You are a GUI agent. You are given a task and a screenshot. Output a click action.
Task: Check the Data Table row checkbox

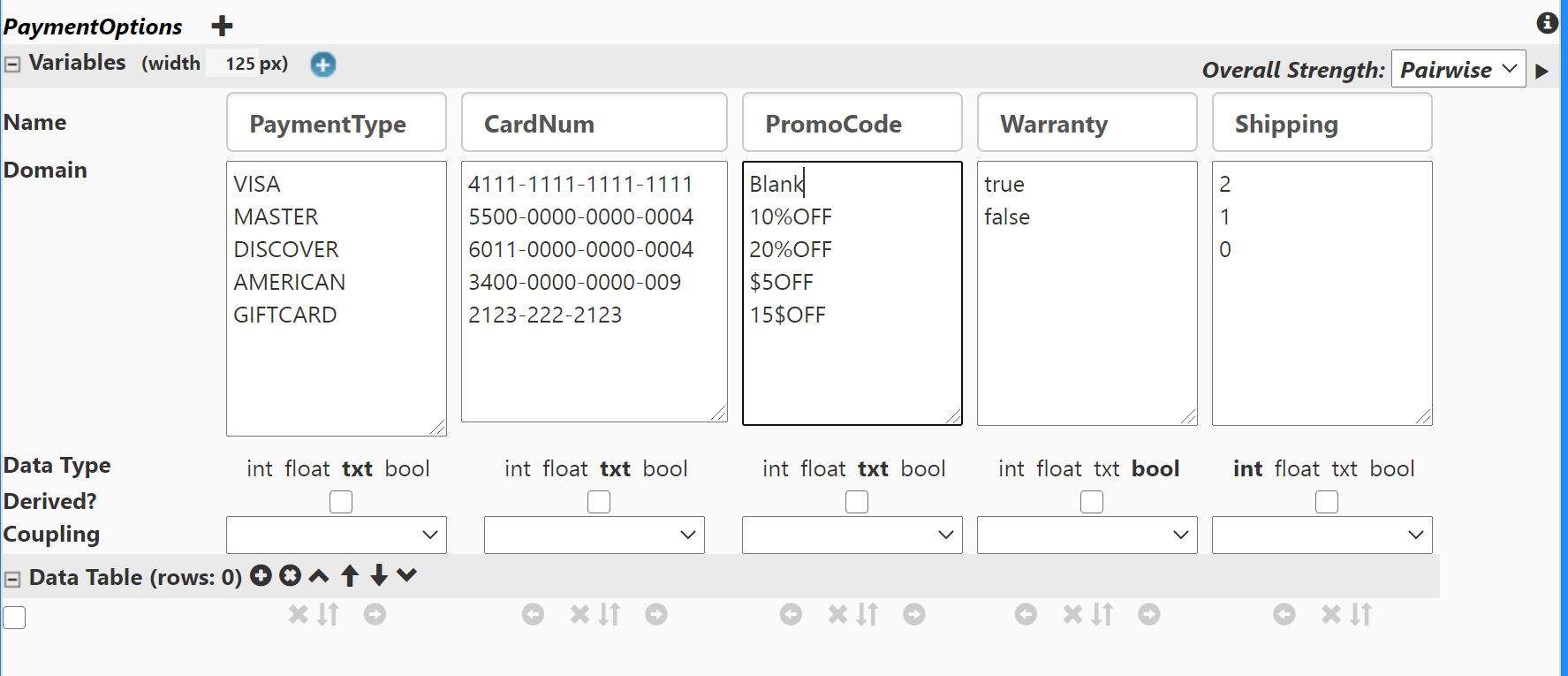point(14,618)
